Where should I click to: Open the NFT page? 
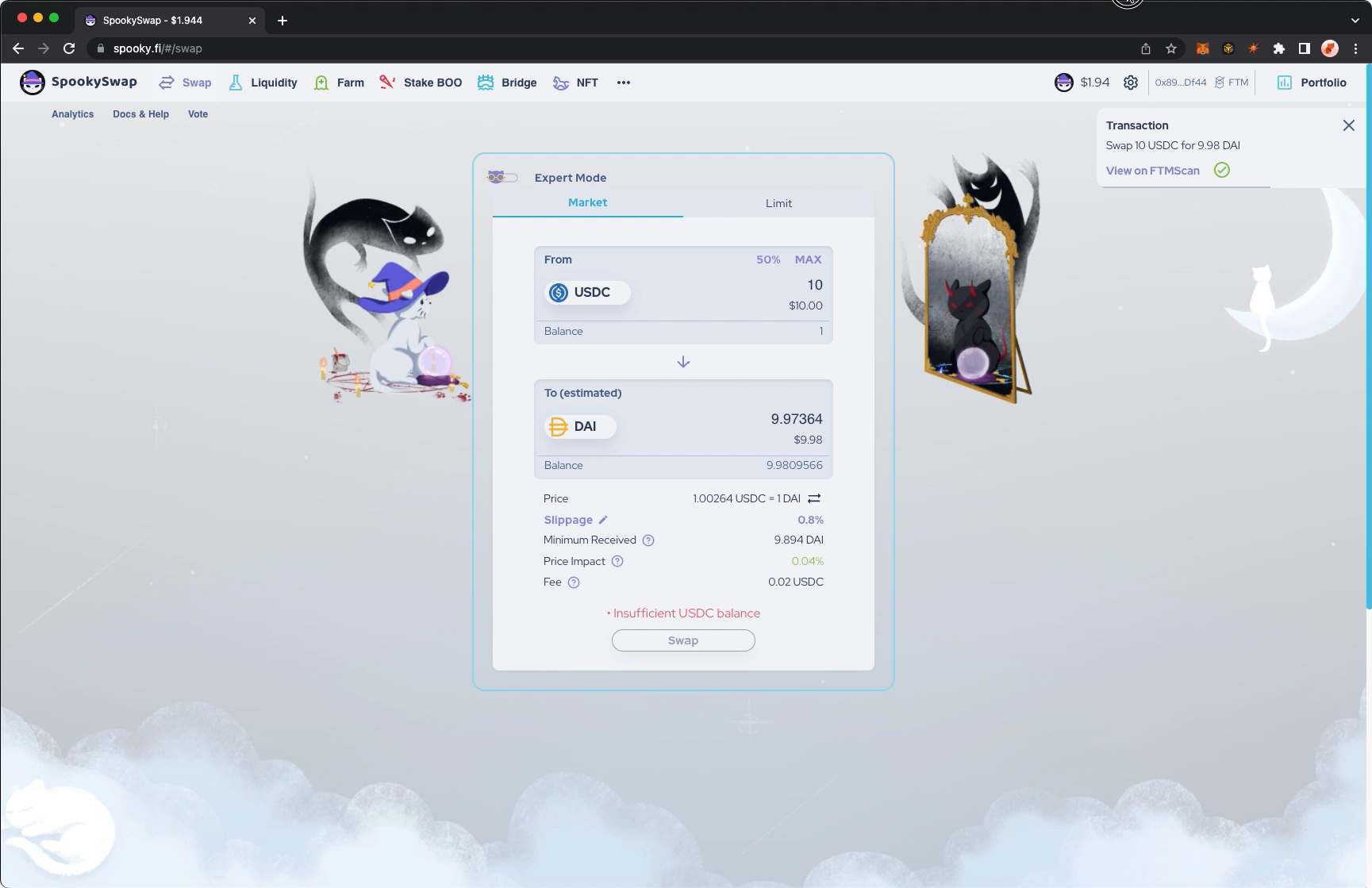pos(575,83)
